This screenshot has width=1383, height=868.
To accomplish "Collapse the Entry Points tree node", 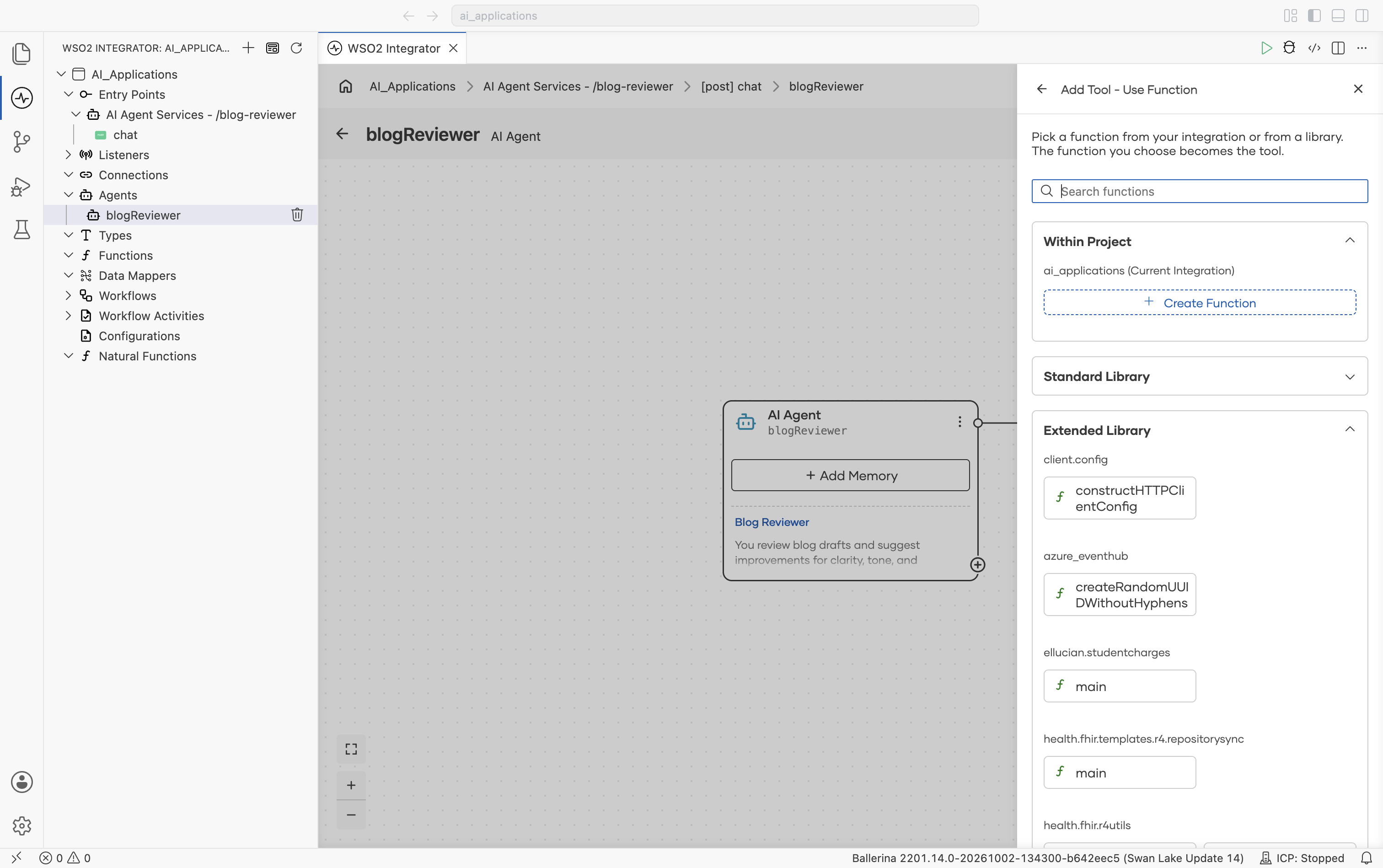I will (68, 94).
